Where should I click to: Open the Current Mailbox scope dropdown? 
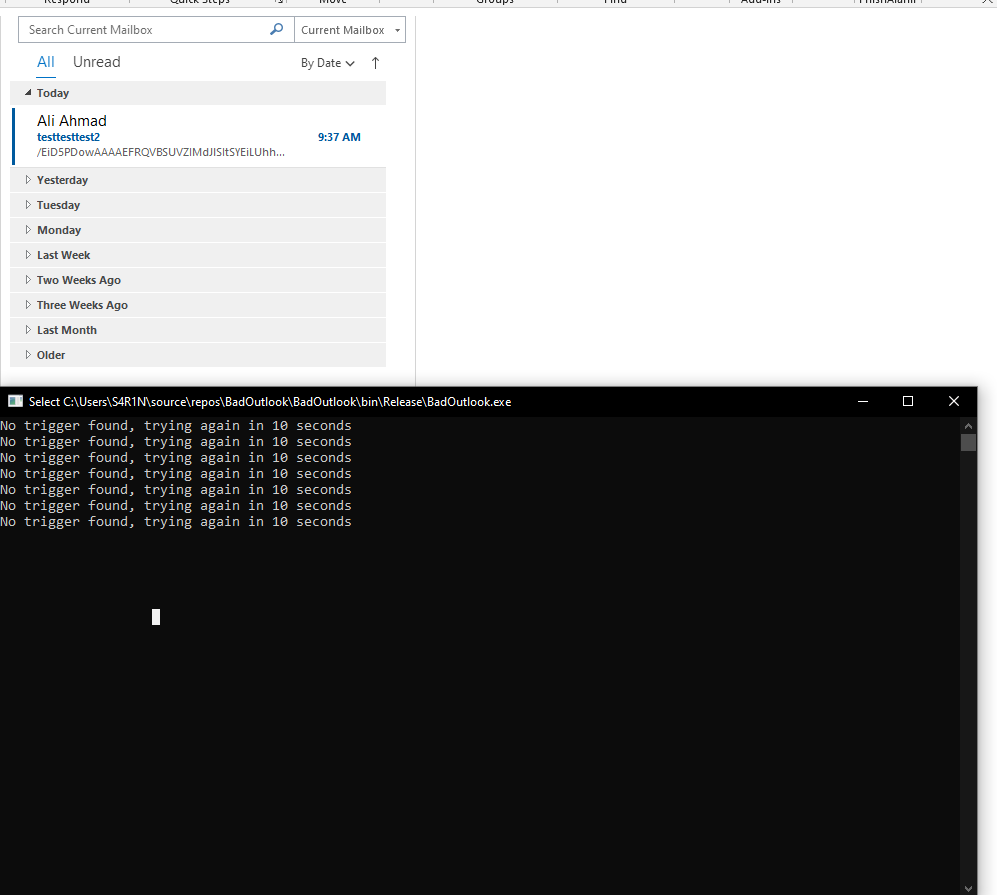pos(350,30)
